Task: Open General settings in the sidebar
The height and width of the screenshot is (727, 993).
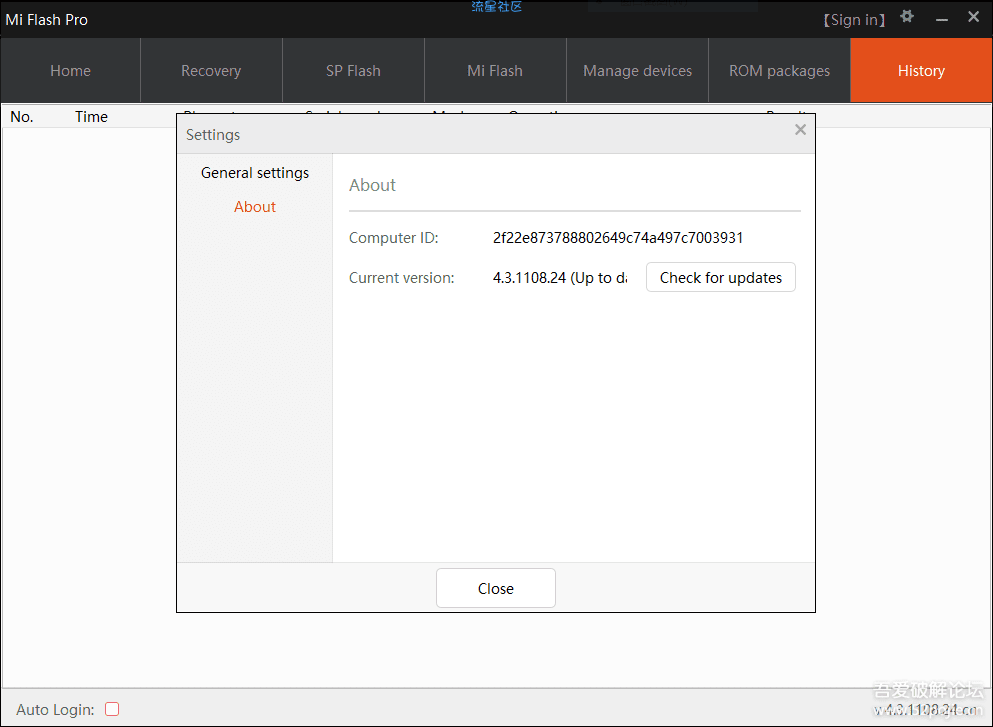Action: pos(255,173)
